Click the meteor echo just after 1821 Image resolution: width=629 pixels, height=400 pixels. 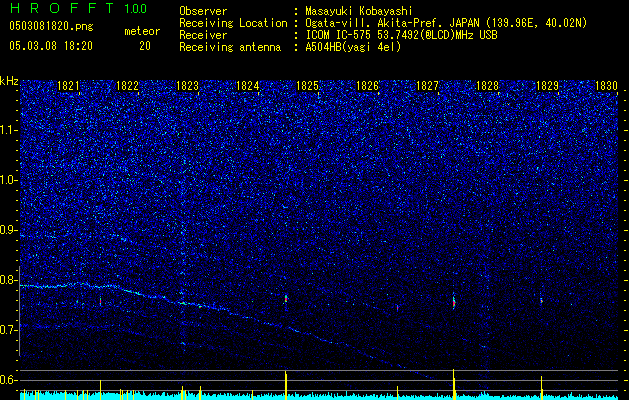coord(100,301)
